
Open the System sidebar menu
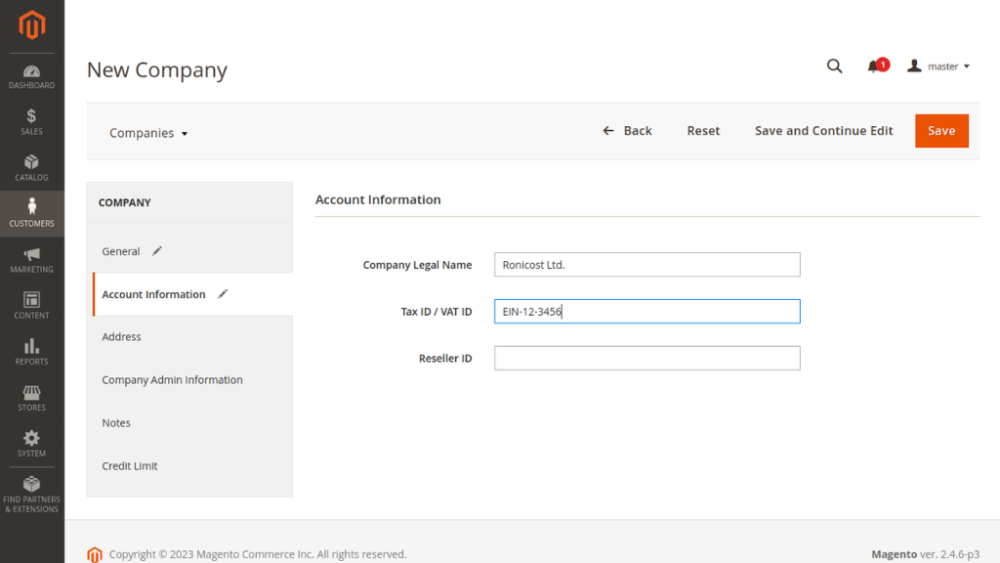(x=32, y=443)
